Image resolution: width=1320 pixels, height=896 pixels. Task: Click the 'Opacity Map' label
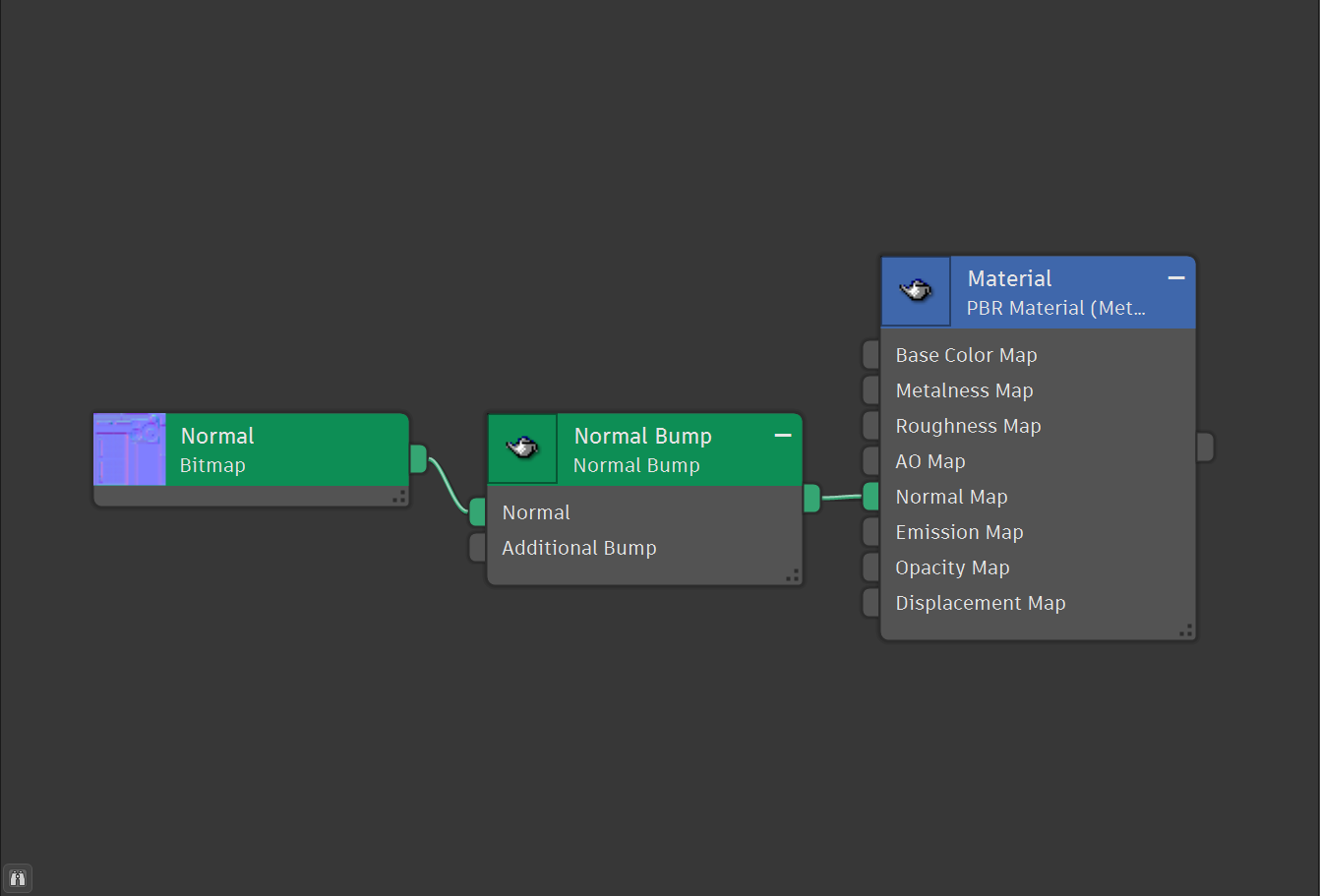[x=952, y=567]
